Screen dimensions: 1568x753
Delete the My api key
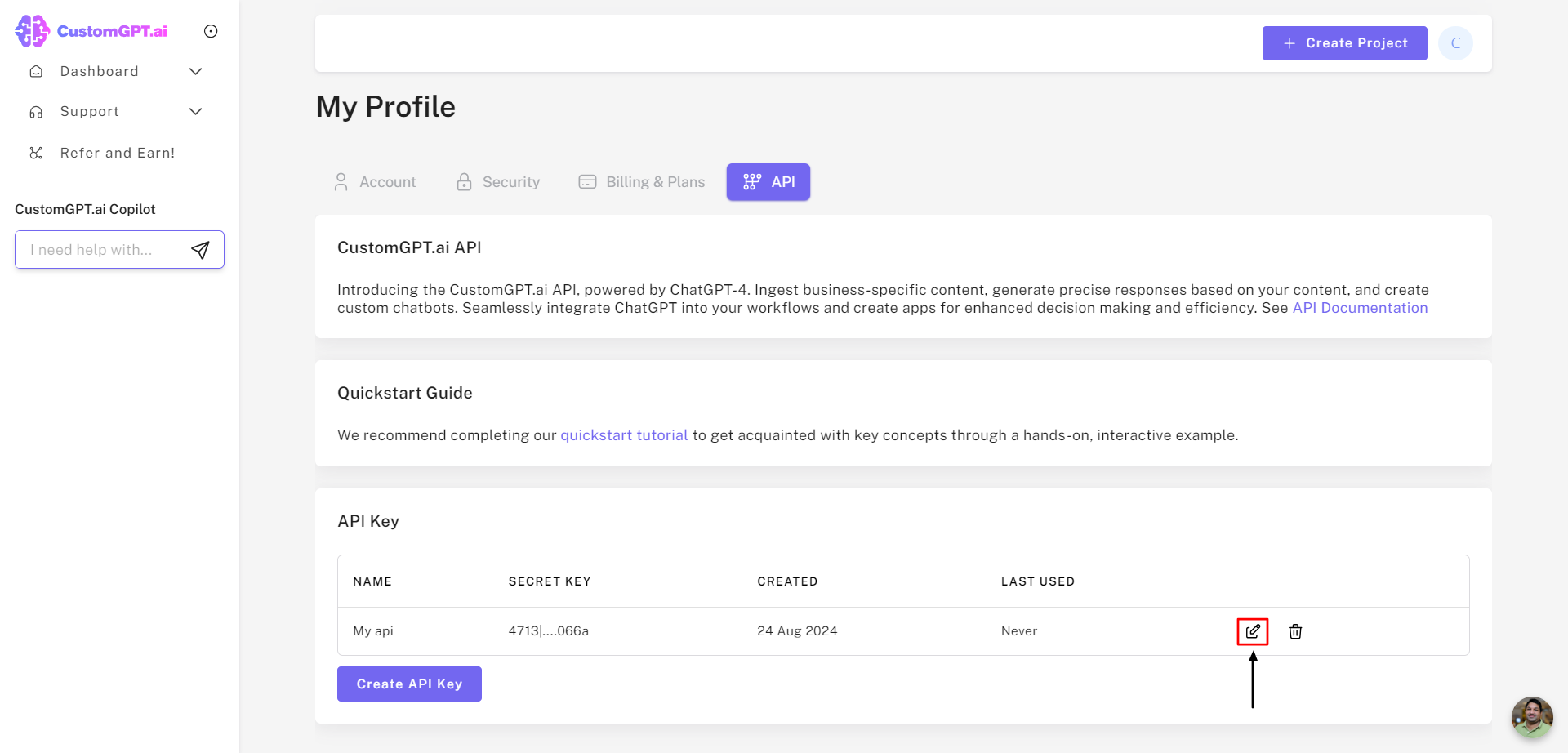1295,631
